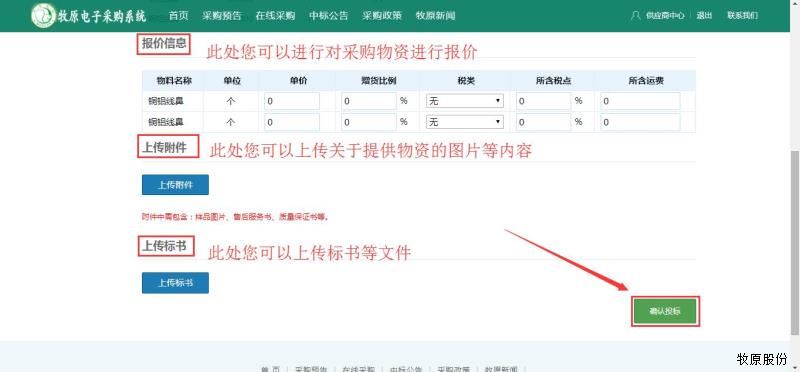Click the red 附件中需包含 note text
The image size is (800, 372).
(x=235, y=217)
